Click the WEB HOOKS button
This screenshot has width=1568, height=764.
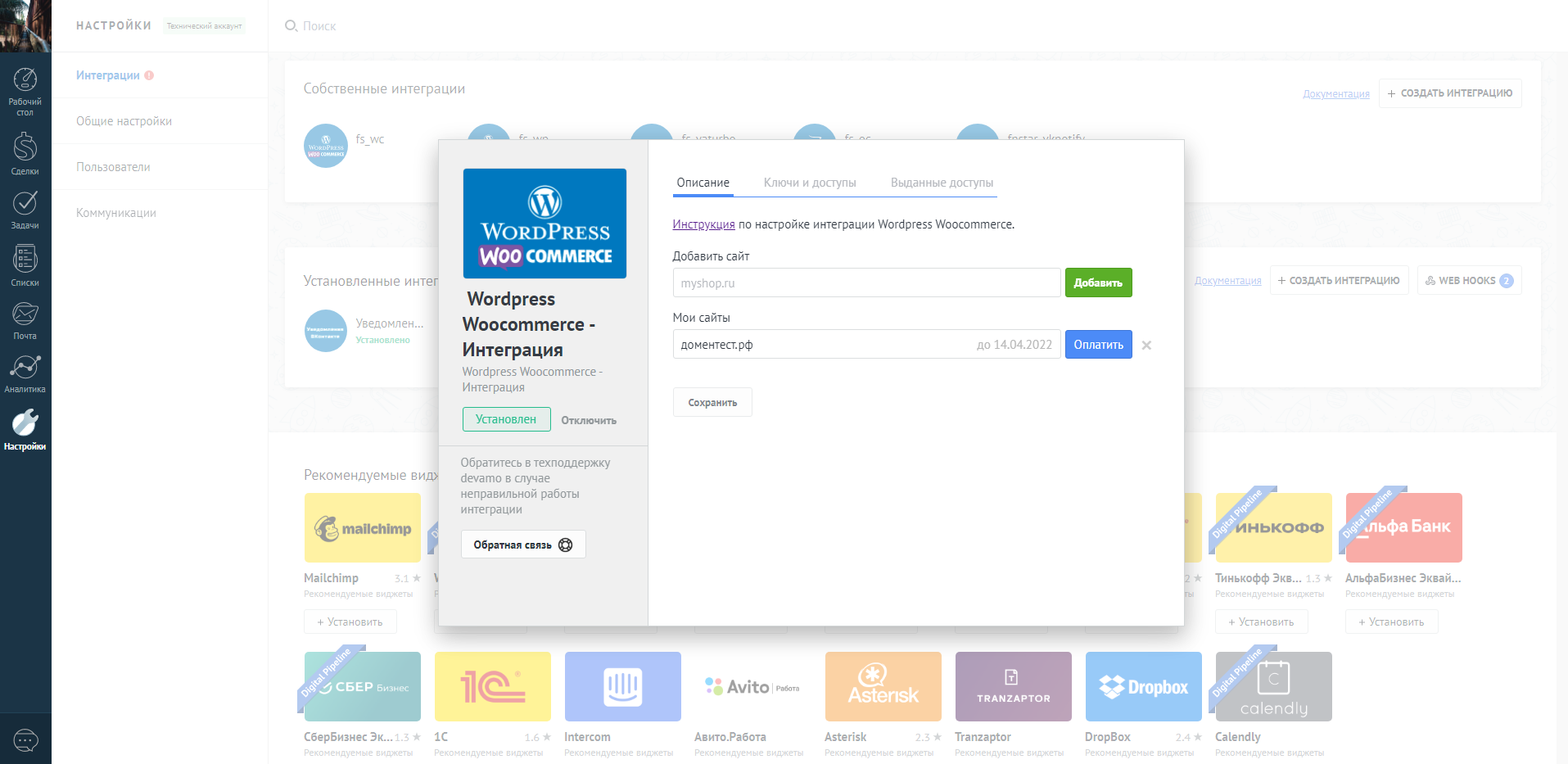[1468, 279]
